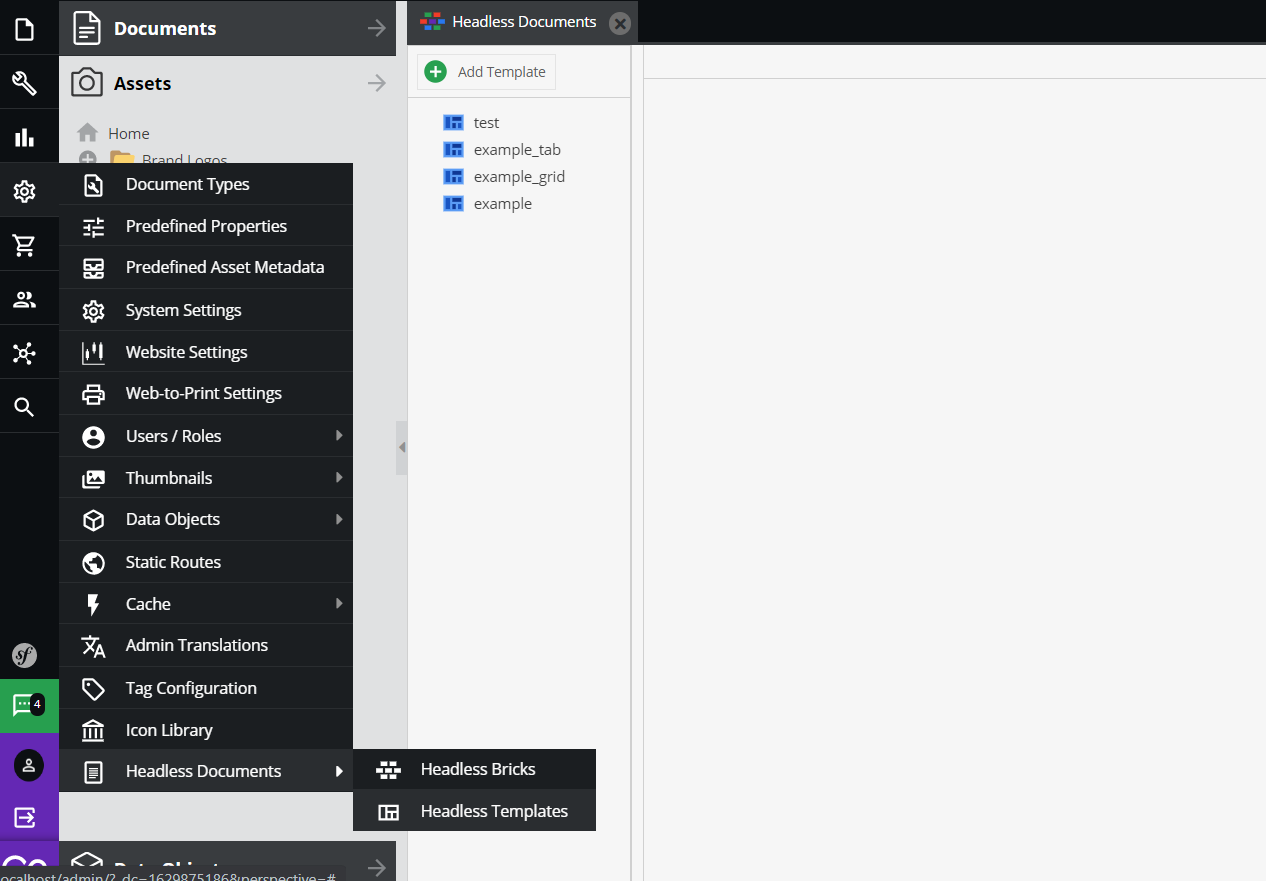The image size is (1266, 881).
Task: Click the Icon Library bank icon
Action: (93, 731)
